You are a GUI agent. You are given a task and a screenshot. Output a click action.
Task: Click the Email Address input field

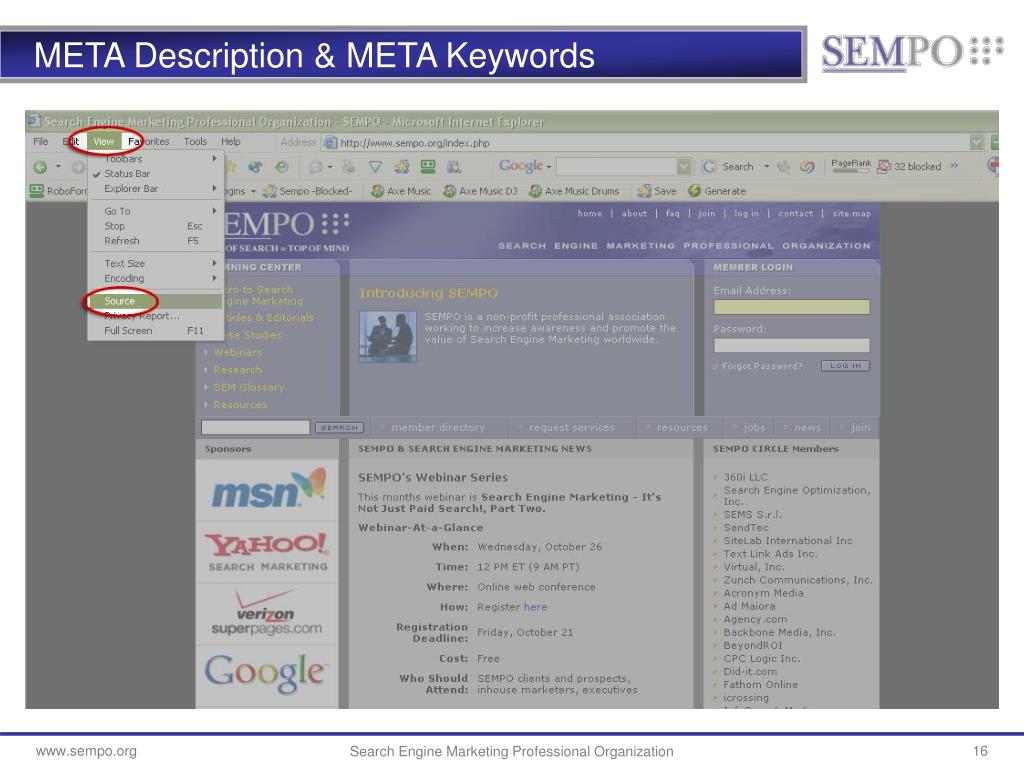792,307
